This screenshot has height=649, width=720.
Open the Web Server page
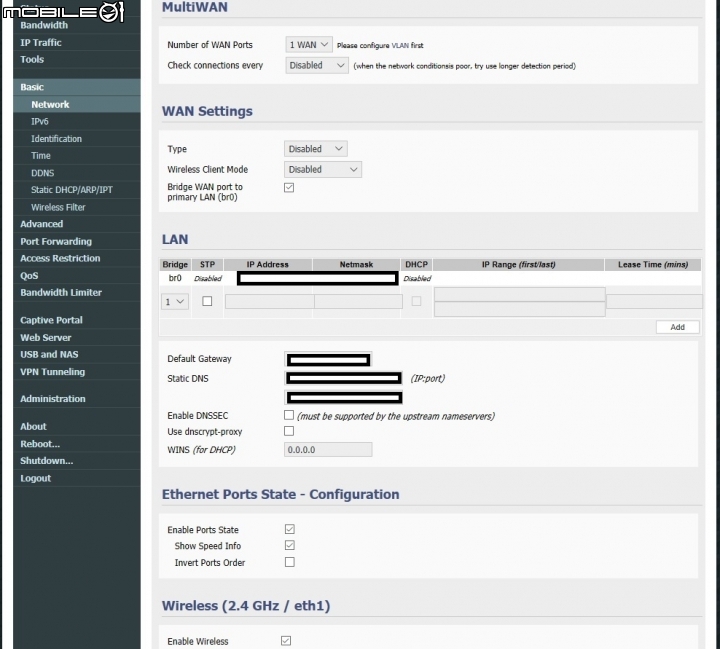tap(45, 338)
